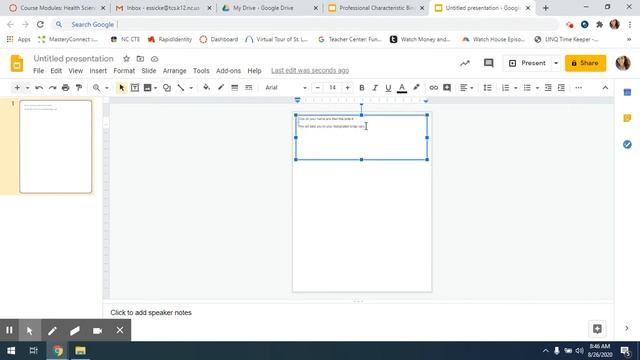This screenshot has height=360, width=640.
Task: Open the comment history icon
Action: tap(488, 63)
